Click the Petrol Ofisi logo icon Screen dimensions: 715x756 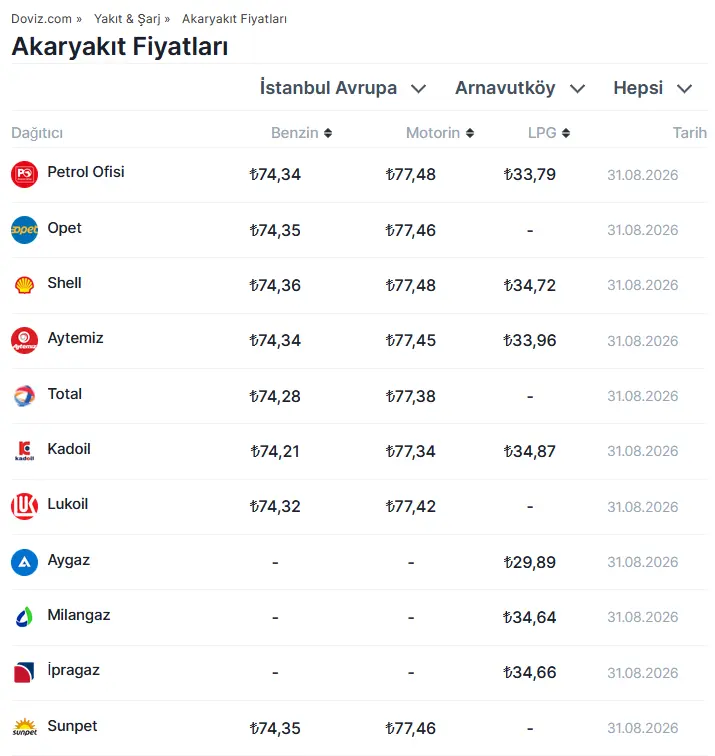pyautogui.click(x=24, y=174)
